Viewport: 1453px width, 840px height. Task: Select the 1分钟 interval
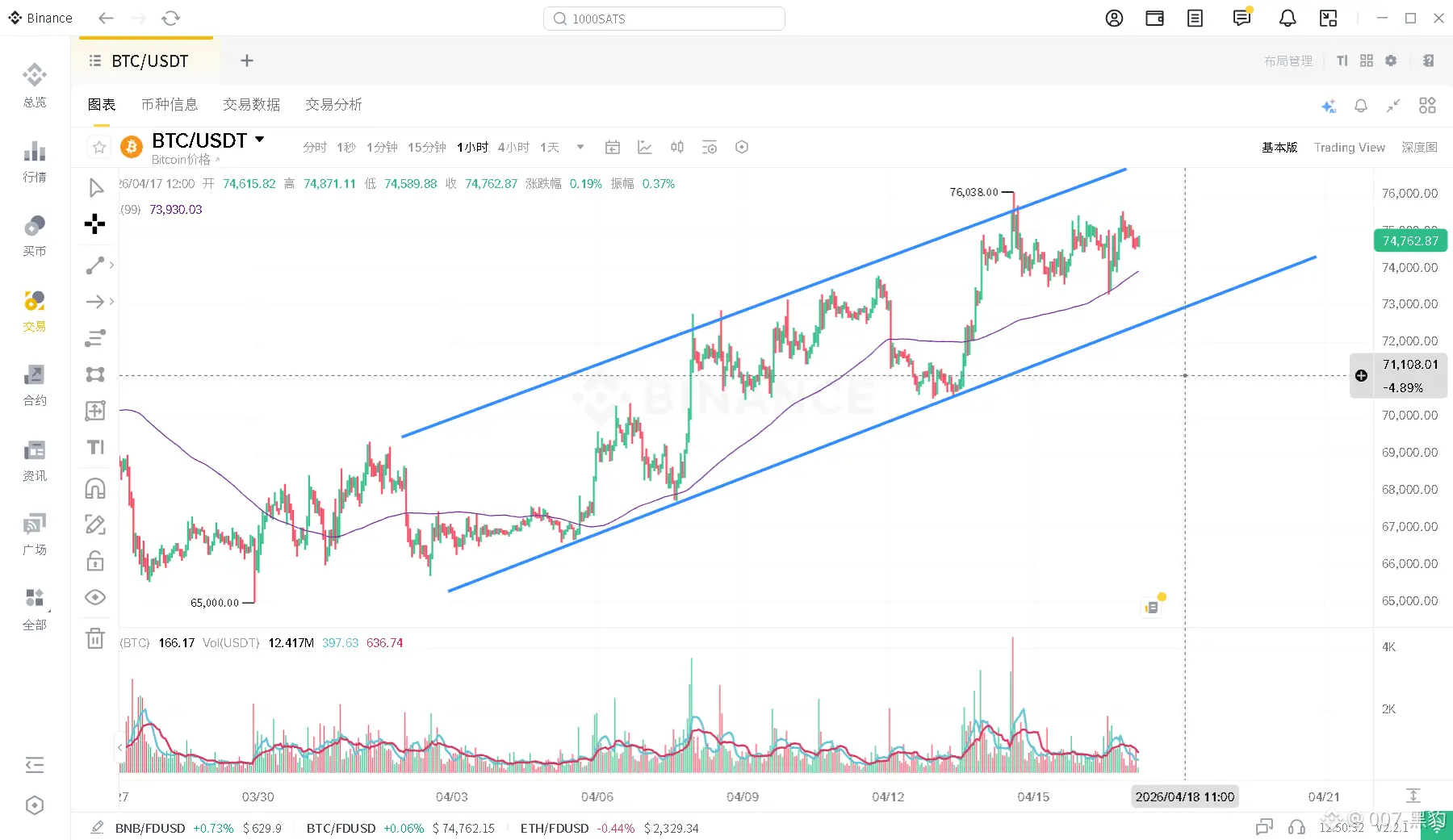[382, 147]
